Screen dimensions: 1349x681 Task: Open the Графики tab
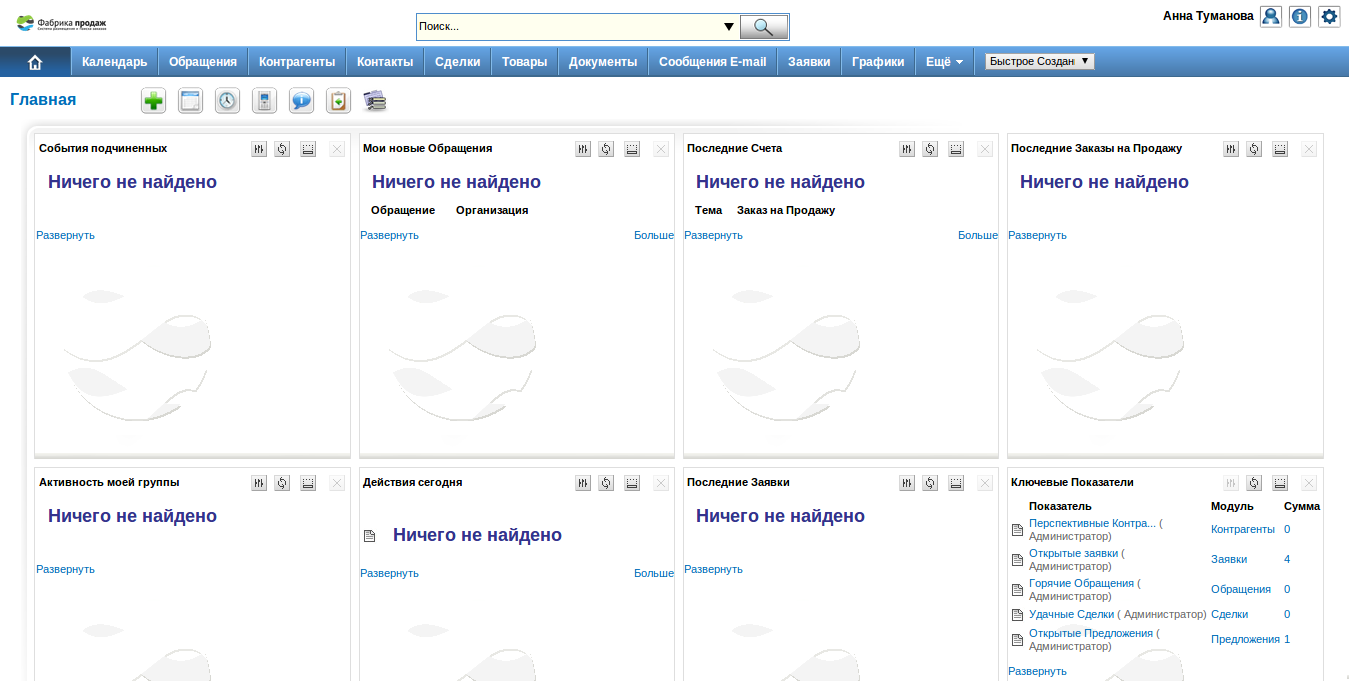[x=878, y=62]
